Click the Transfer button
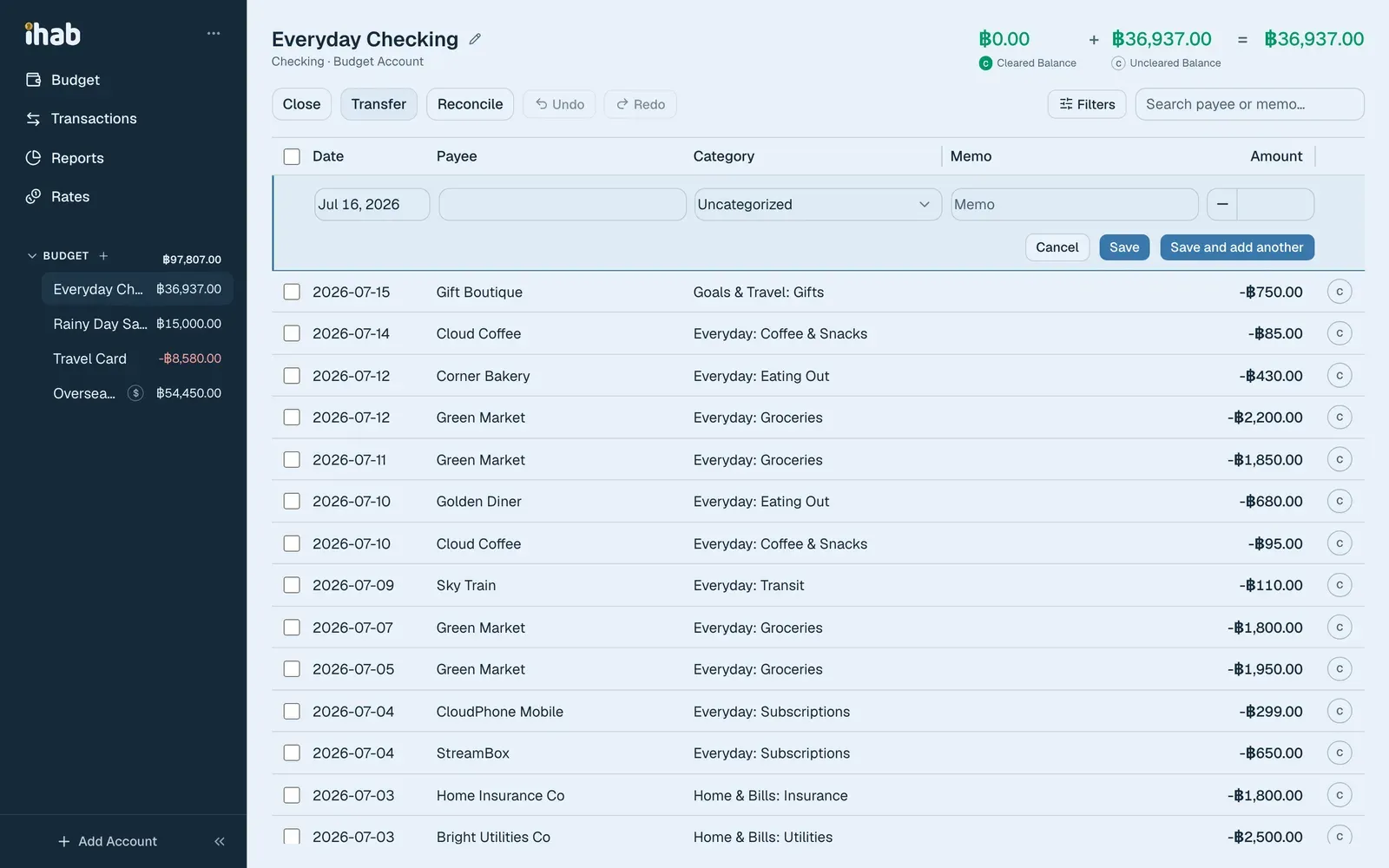This screenshot has height=868, width=1389. 379,104
